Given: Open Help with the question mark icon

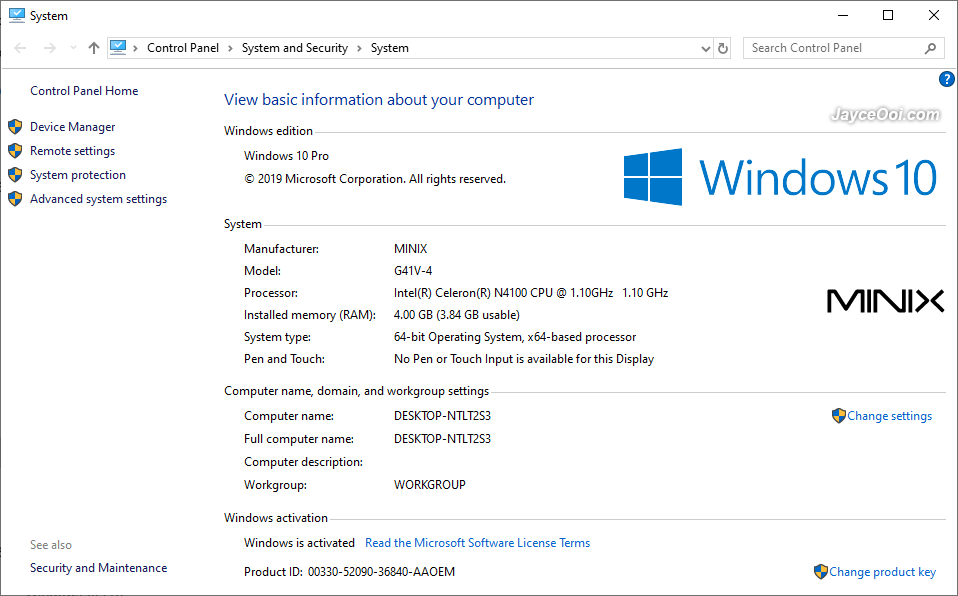Looking at the screenshot, I should coord(946,79).
